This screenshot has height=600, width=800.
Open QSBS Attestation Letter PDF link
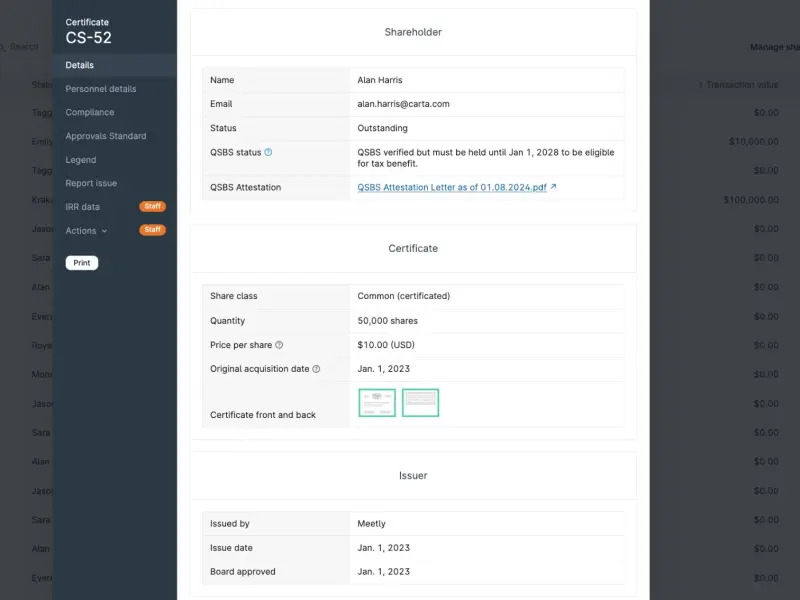point(452,187)
